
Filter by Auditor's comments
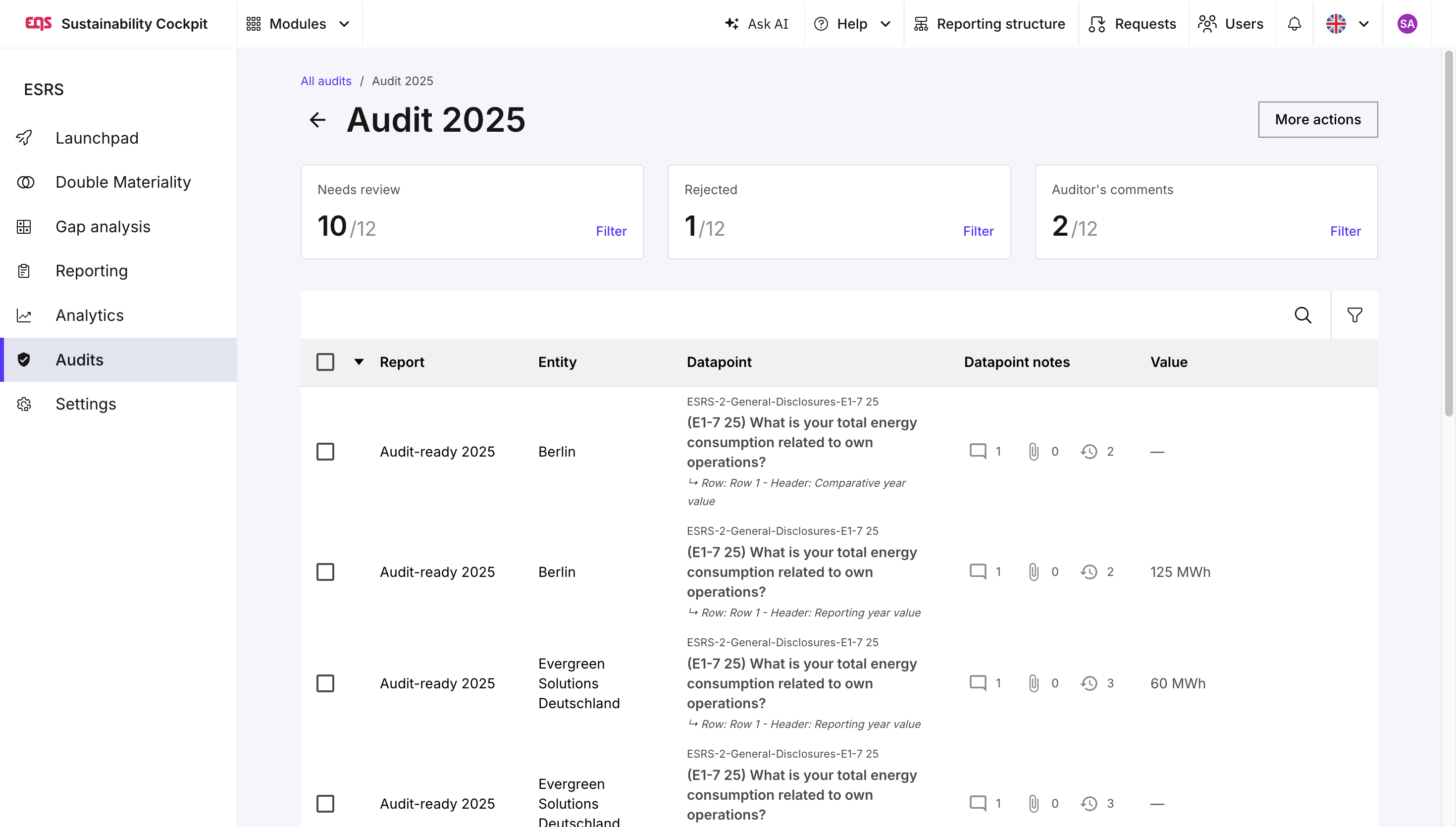pyautogui.click(x=1345, y=231)
